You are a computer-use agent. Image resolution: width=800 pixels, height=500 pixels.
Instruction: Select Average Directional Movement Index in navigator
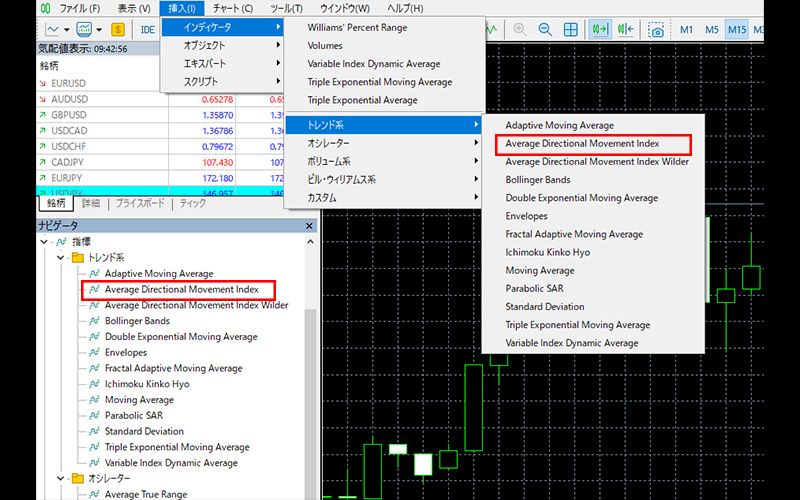(x=182, y=289)
